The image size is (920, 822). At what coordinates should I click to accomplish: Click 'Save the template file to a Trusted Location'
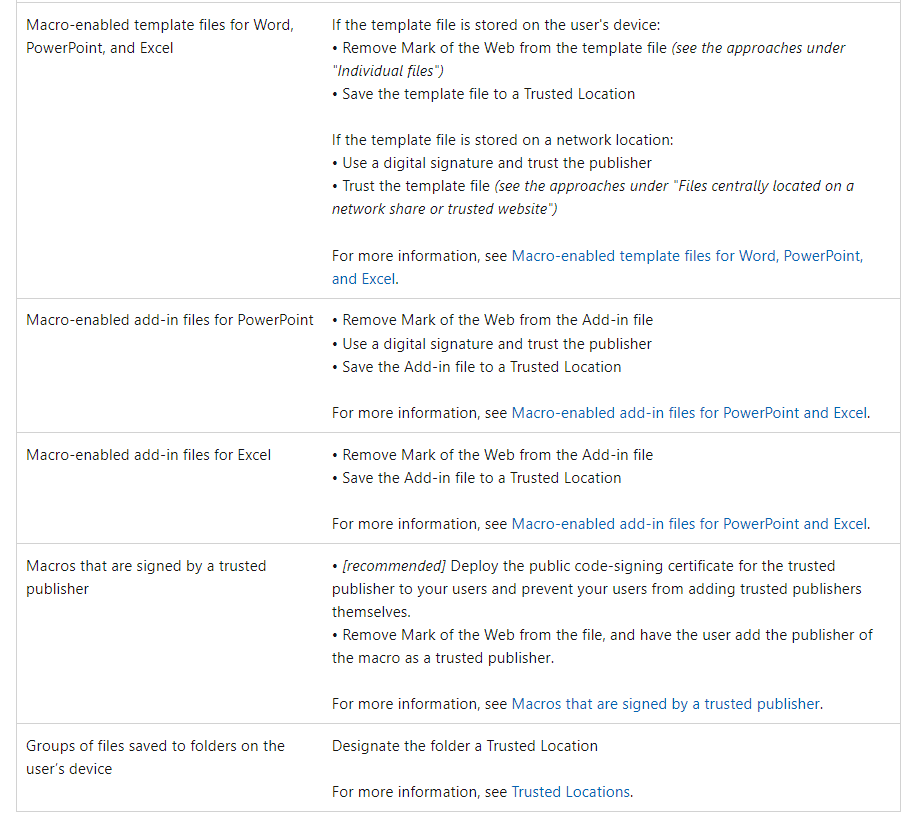488,94
